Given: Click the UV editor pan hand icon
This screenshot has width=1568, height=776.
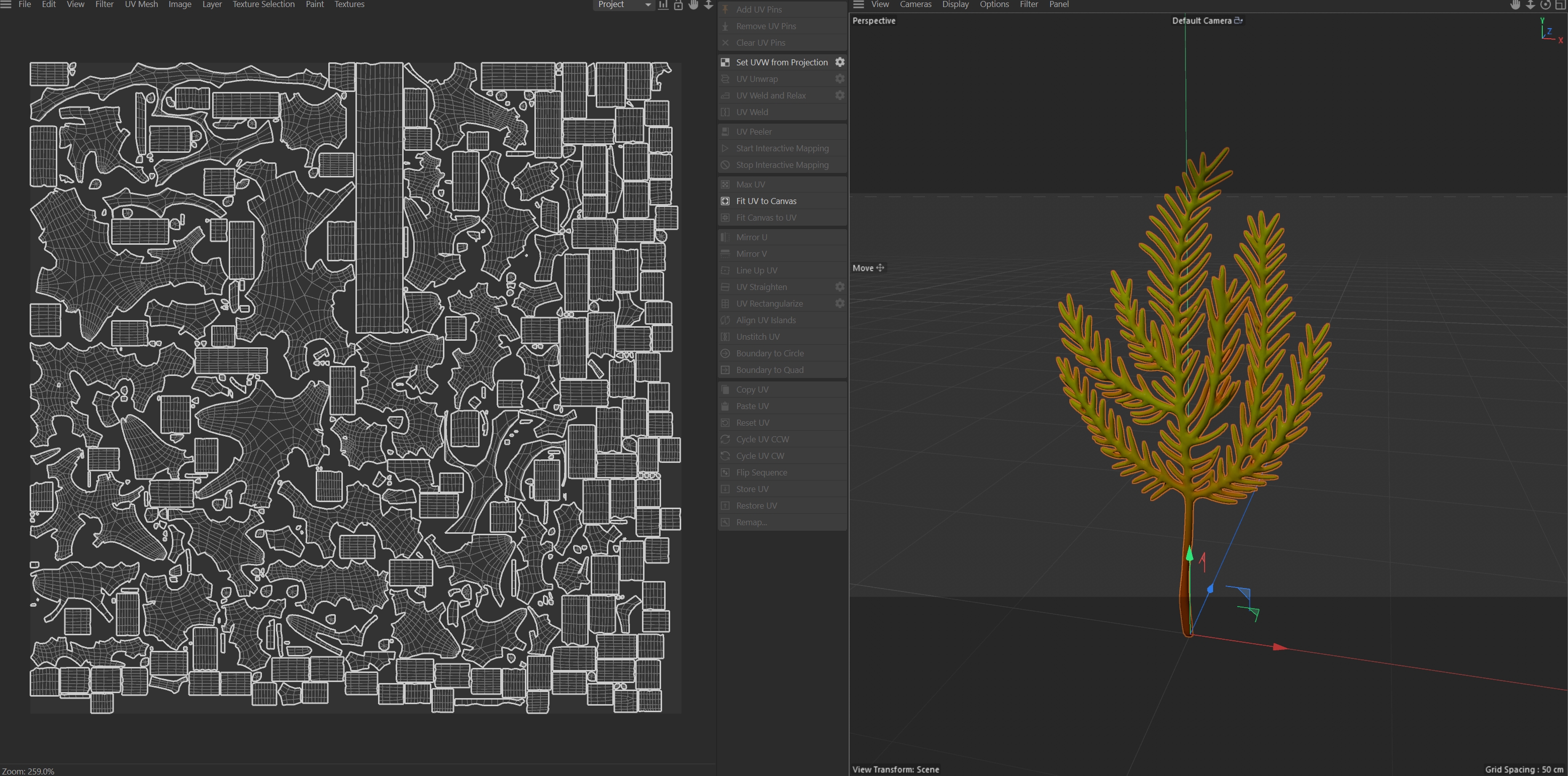Looking at the screenshot, I should [693, 5].
